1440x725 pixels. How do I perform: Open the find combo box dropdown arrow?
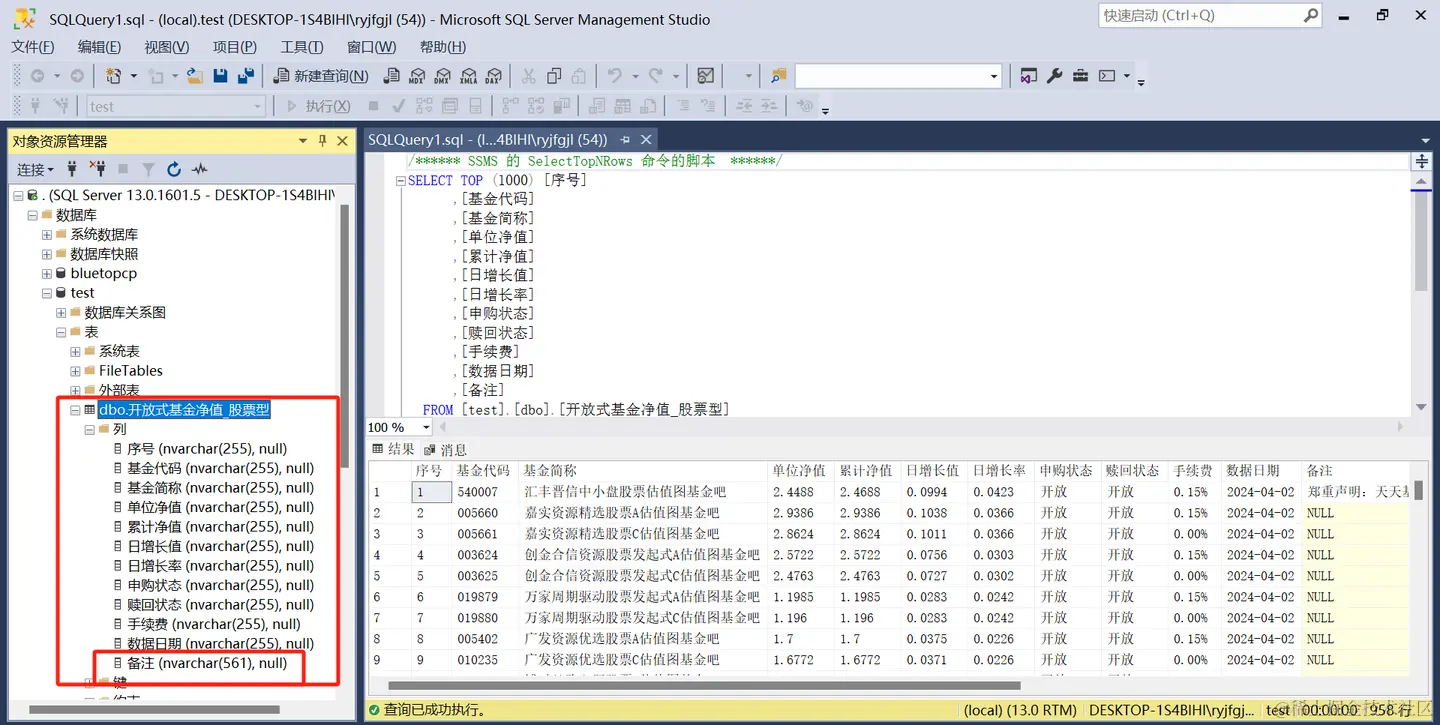[x=994, y=76]
